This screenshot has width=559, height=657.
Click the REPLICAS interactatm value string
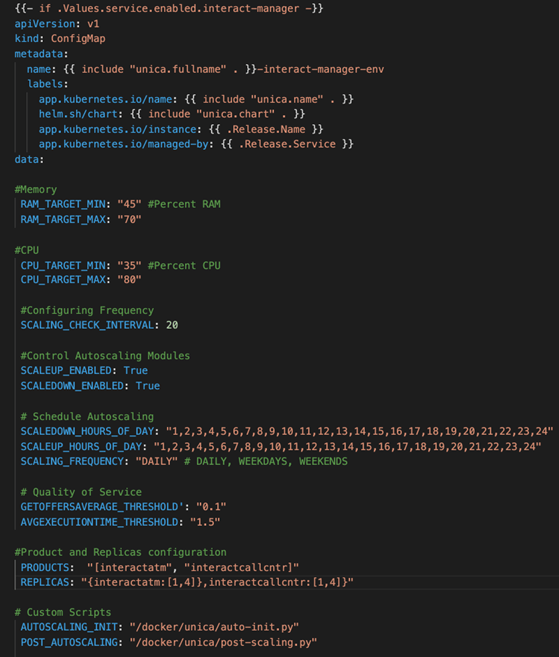point(217,582)
